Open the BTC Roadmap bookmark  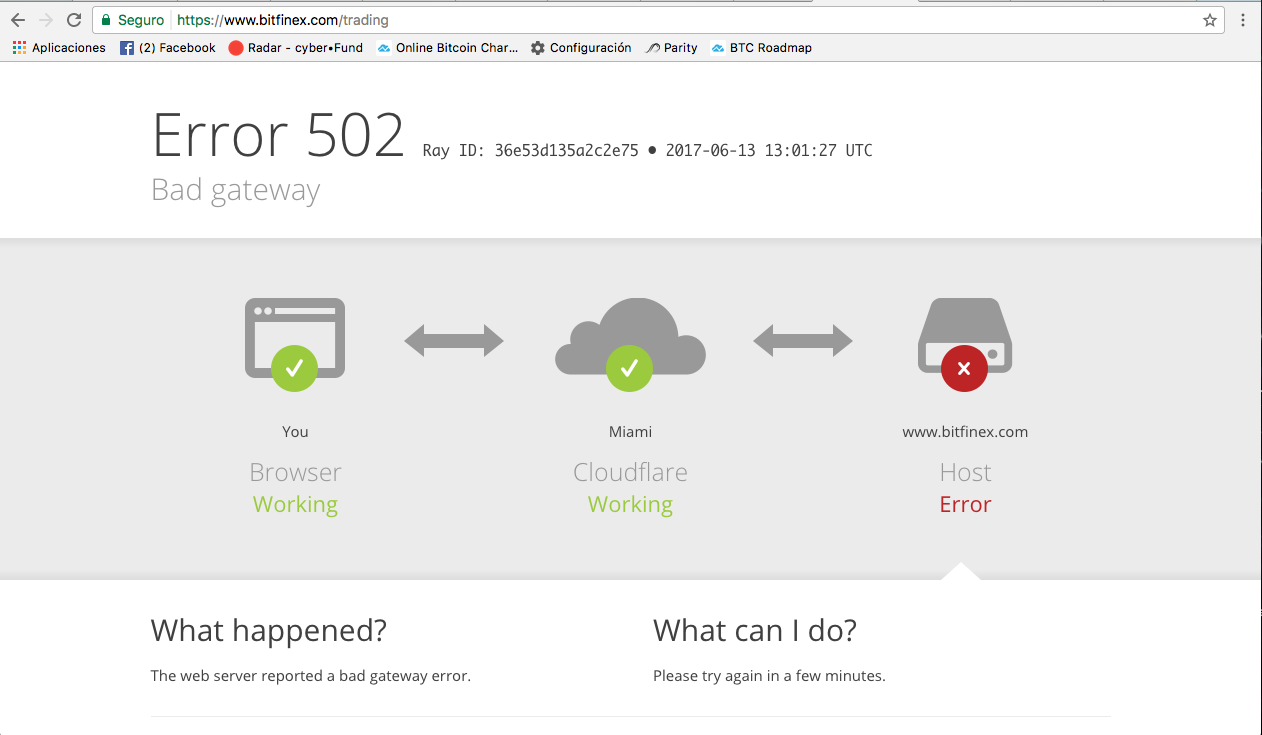tap(762, 48)
